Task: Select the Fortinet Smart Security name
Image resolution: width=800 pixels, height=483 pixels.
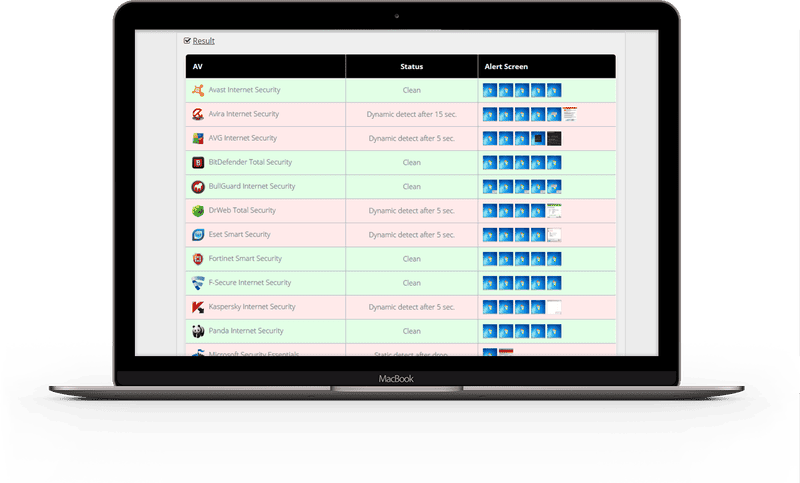Action: coord(245,259)
